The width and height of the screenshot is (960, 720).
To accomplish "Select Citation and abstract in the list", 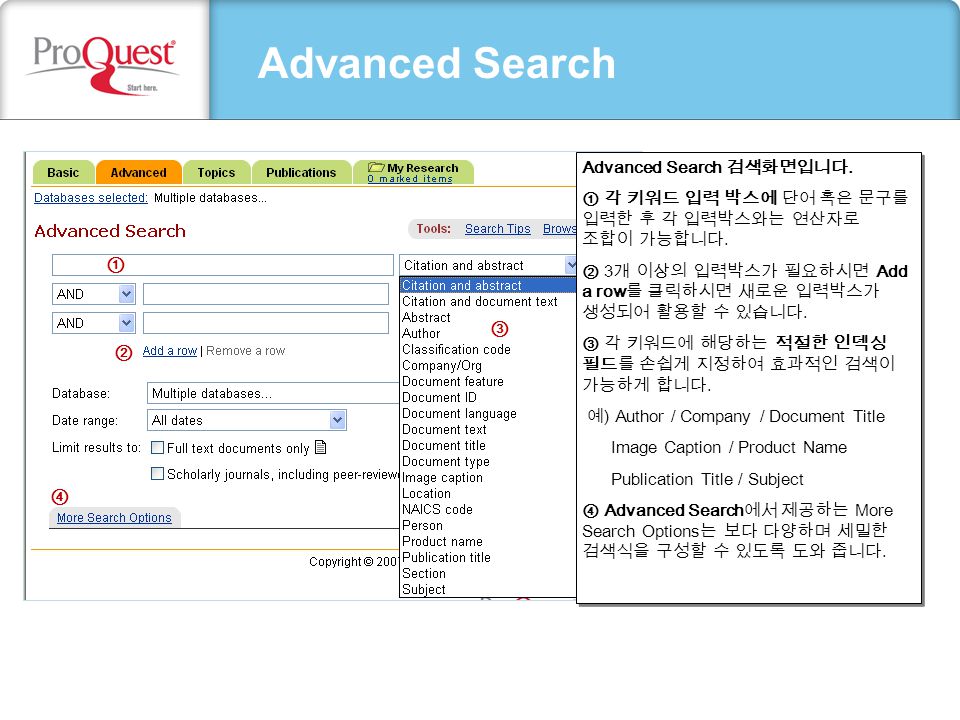I will [488, 285].
